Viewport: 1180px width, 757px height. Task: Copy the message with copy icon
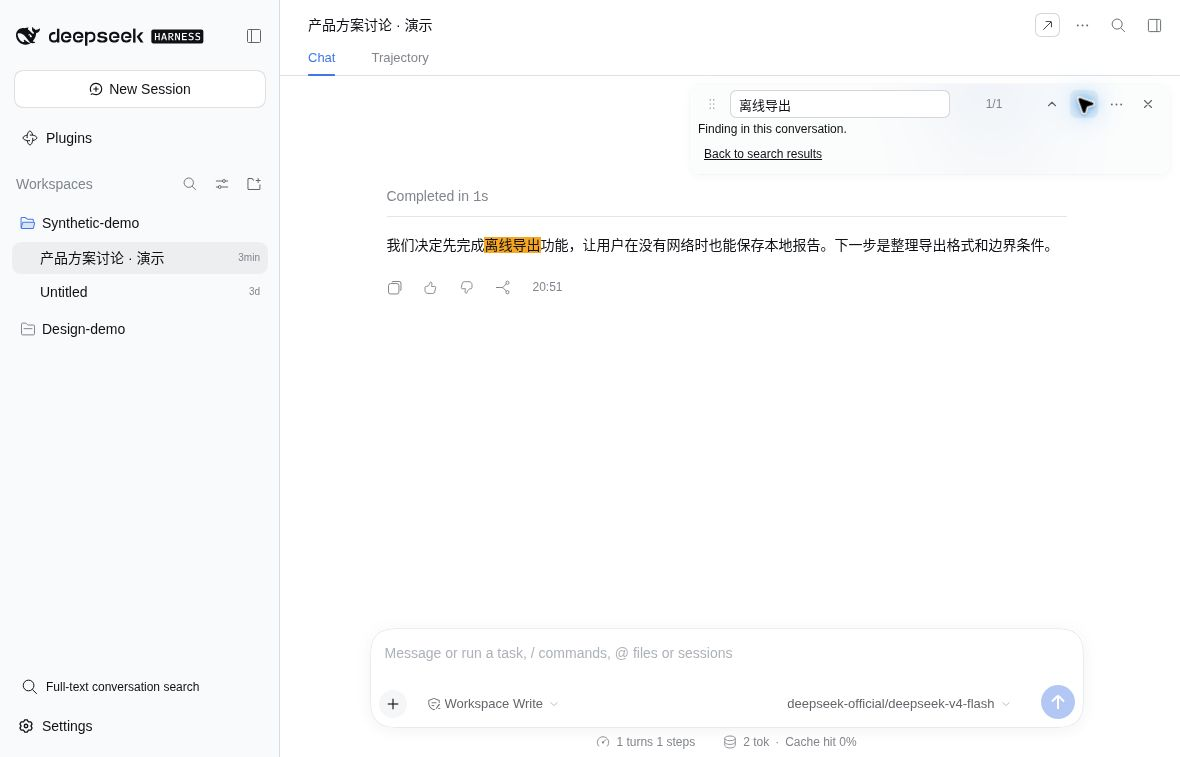pos(394,287)
